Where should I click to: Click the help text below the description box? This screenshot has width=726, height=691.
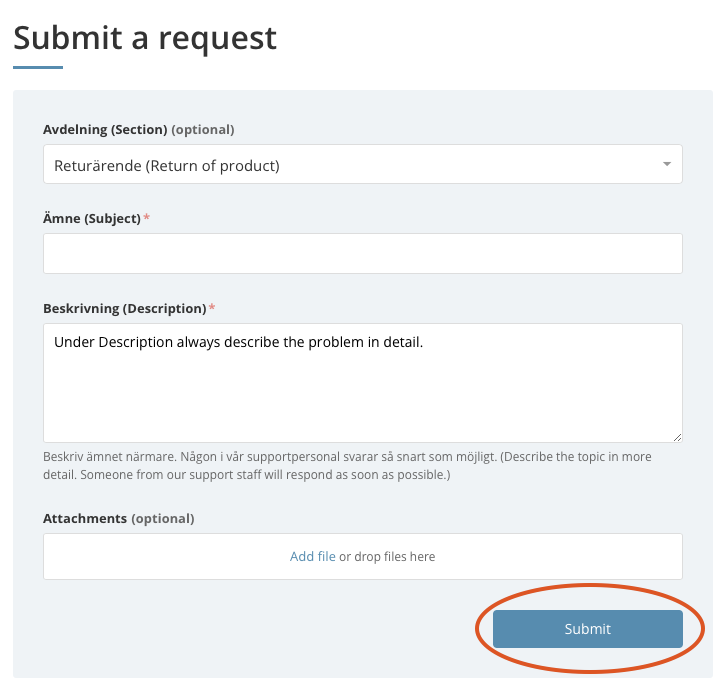click(347, 465)
